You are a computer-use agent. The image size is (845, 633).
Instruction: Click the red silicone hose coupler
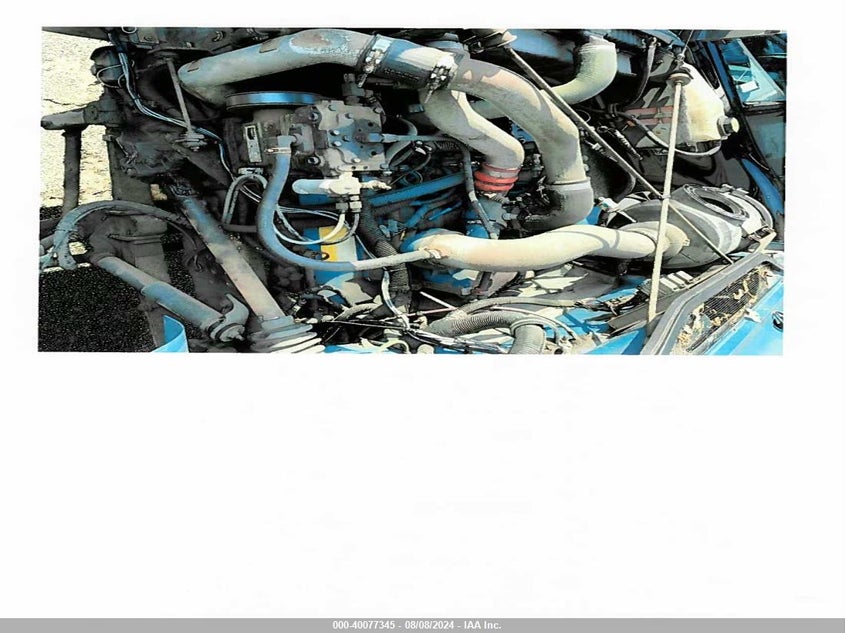[497, 178]
